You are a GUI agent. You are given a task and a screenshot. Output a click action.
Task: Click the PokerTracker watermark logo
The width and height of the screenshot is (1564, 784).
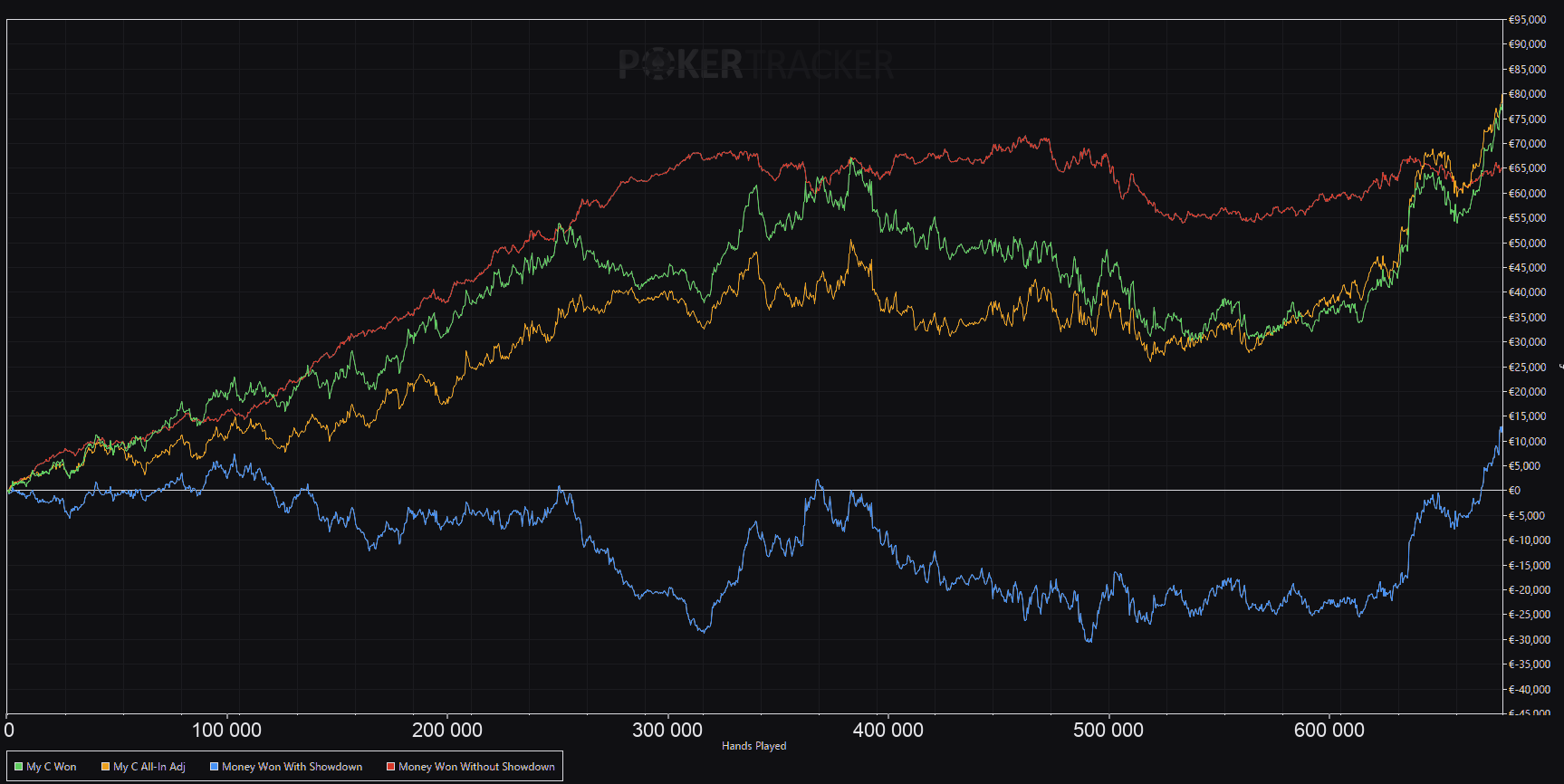pyautogui.click(x=756, y=64)
